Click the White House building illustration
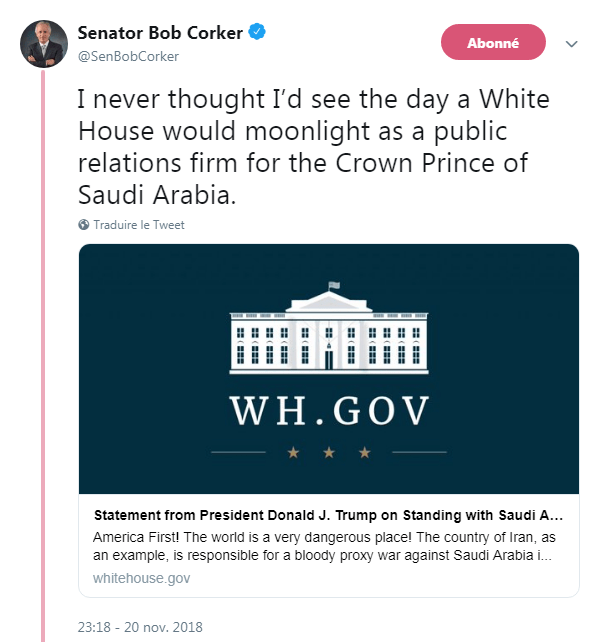Image resolution: width=605 pixels, height=642 pixels. (x=329, y=330)
